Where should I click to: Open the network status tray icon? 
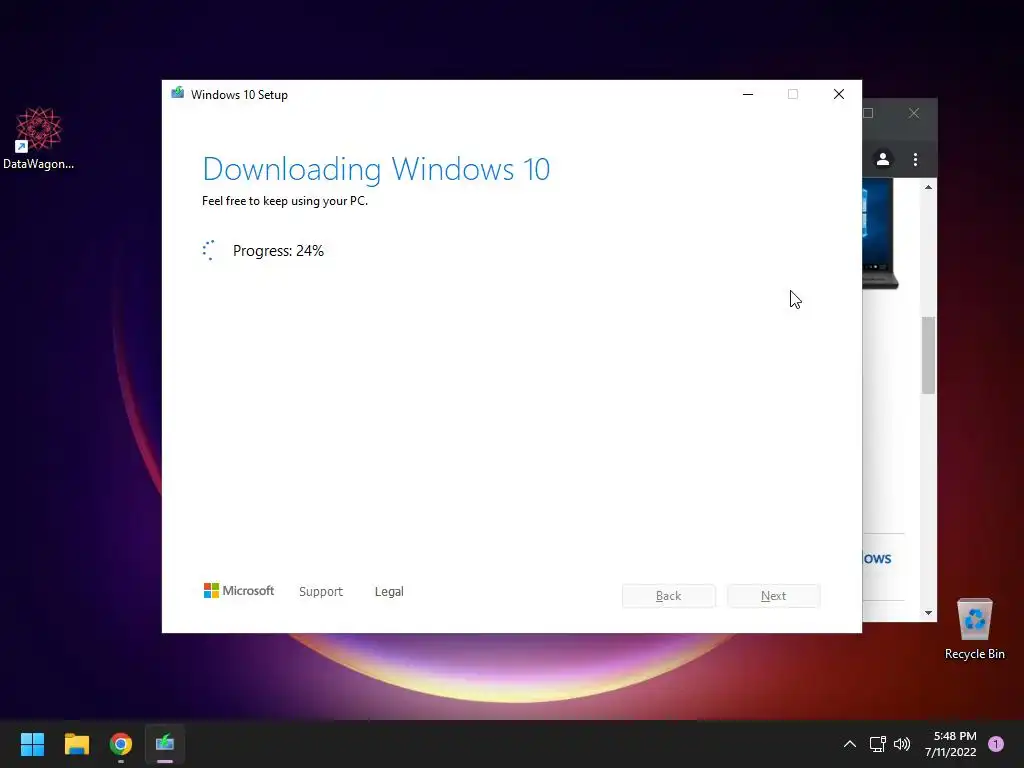click(x=877, y=744)
